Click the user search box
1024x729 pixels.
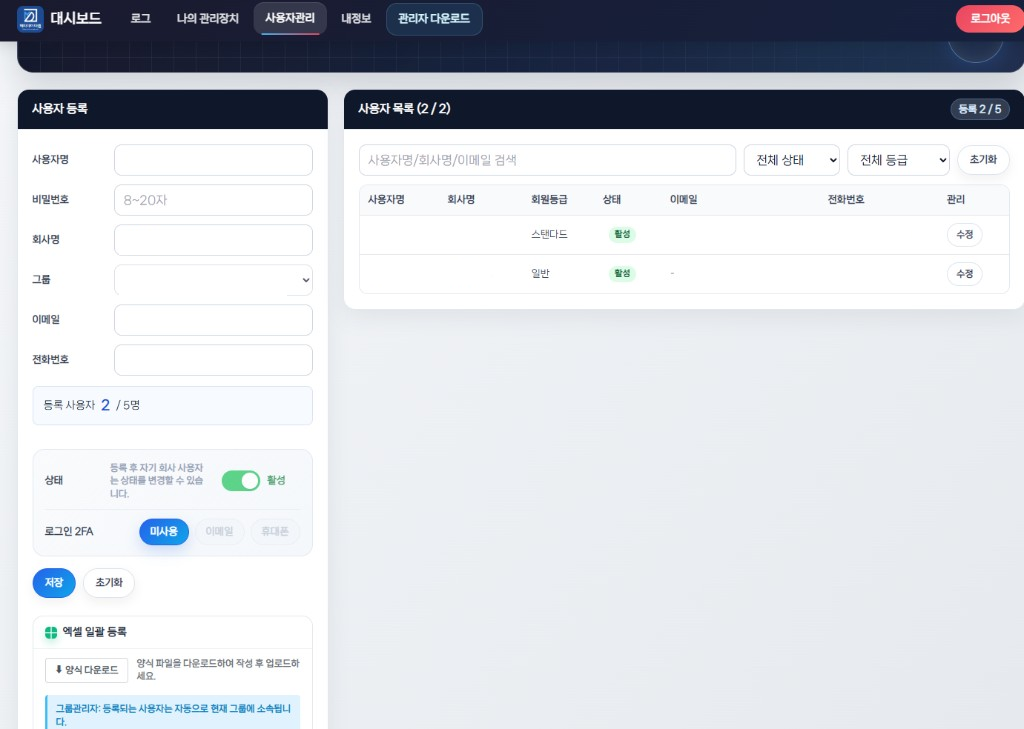point(547,160)
